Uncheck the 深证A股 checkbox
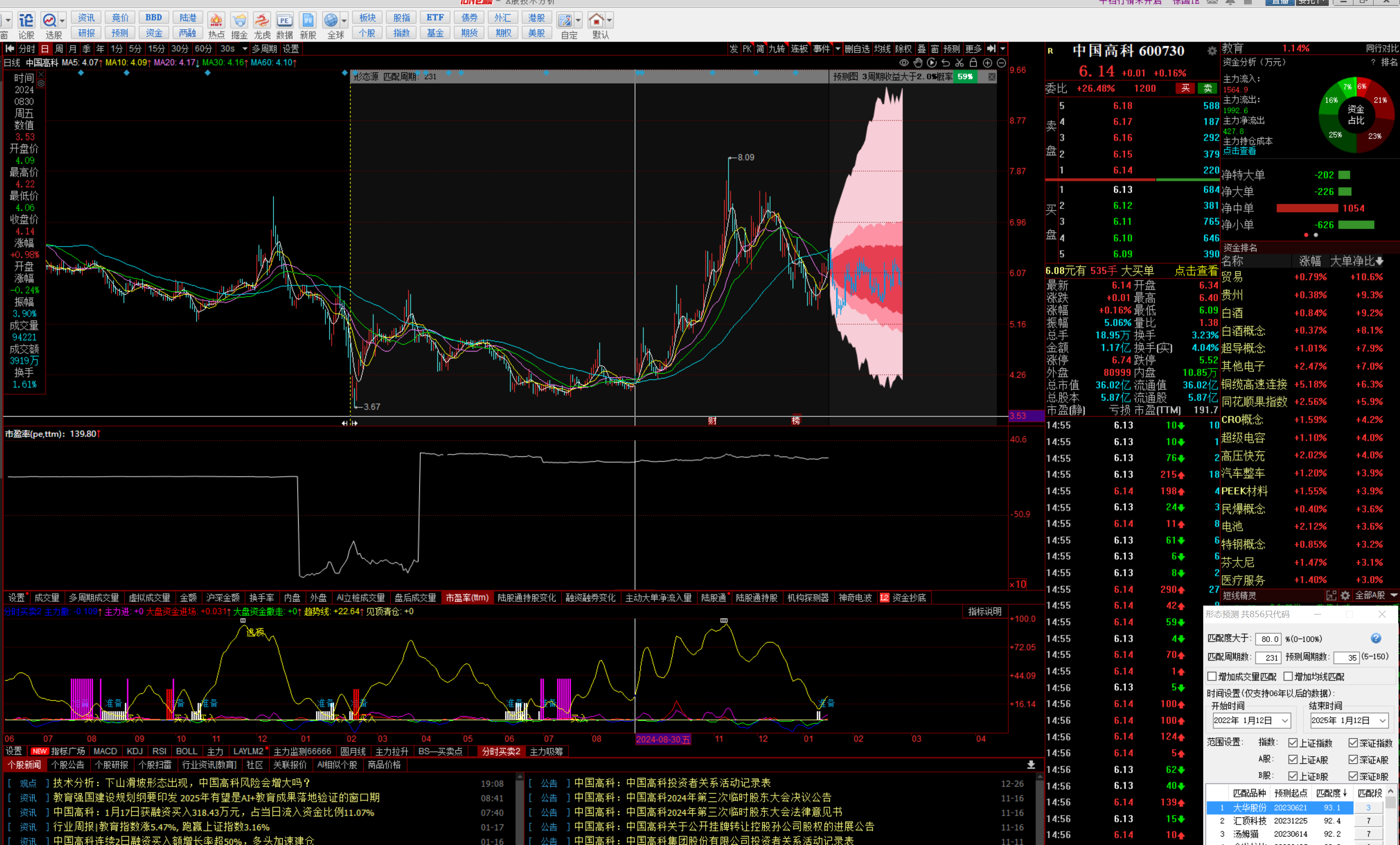Viewport: 1400px width, 845px height. point(1353,760)
